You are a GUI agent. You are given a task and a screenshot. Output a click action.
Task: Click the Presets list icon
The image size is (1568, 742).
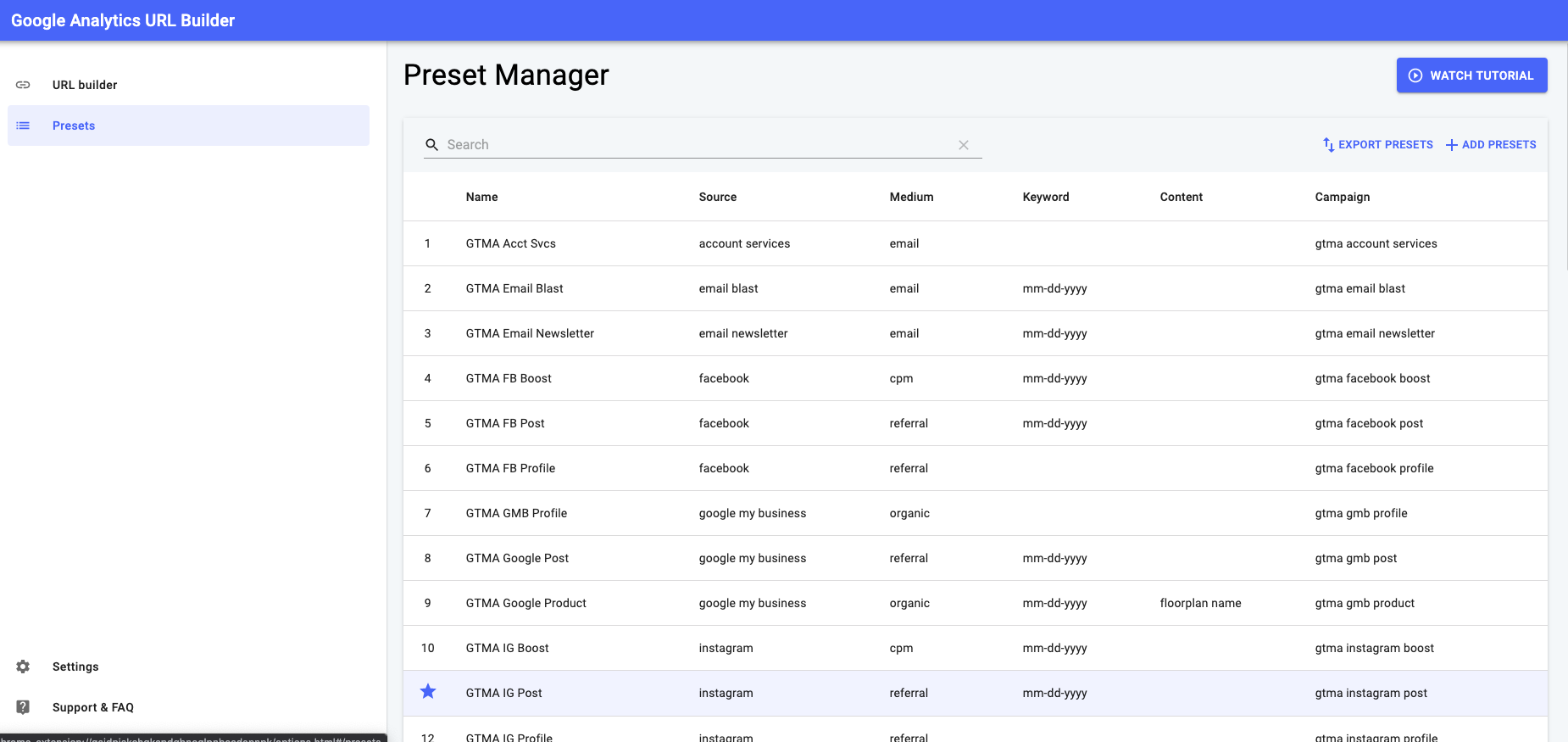coord(23,126)
